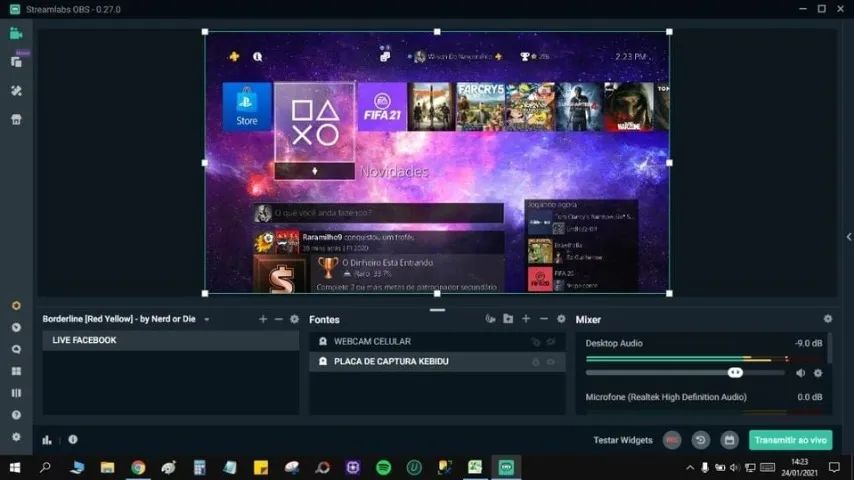This screenshot has width=854, height=480.
Task: Mute the Desktop Audio speaker icon
Action: (801, 373)
